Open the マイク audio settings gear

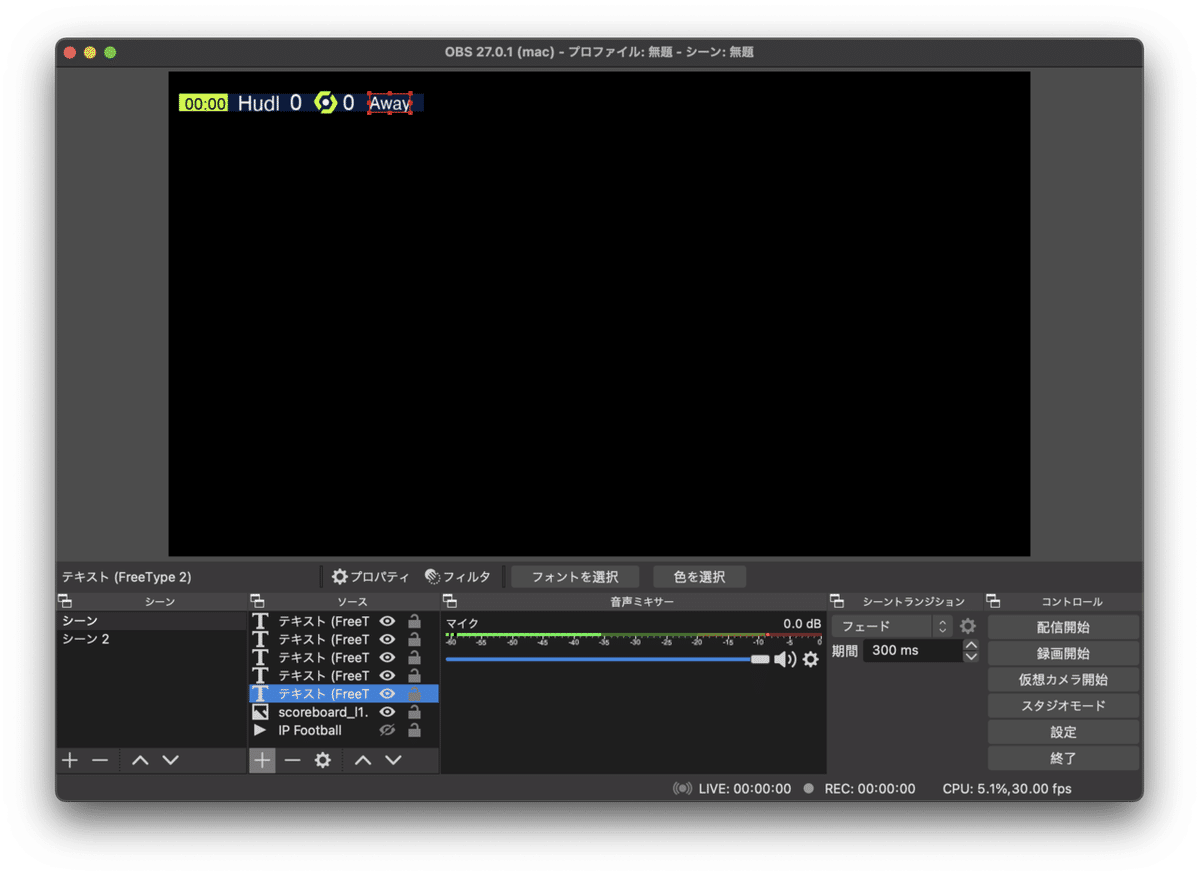click(811, 659)
